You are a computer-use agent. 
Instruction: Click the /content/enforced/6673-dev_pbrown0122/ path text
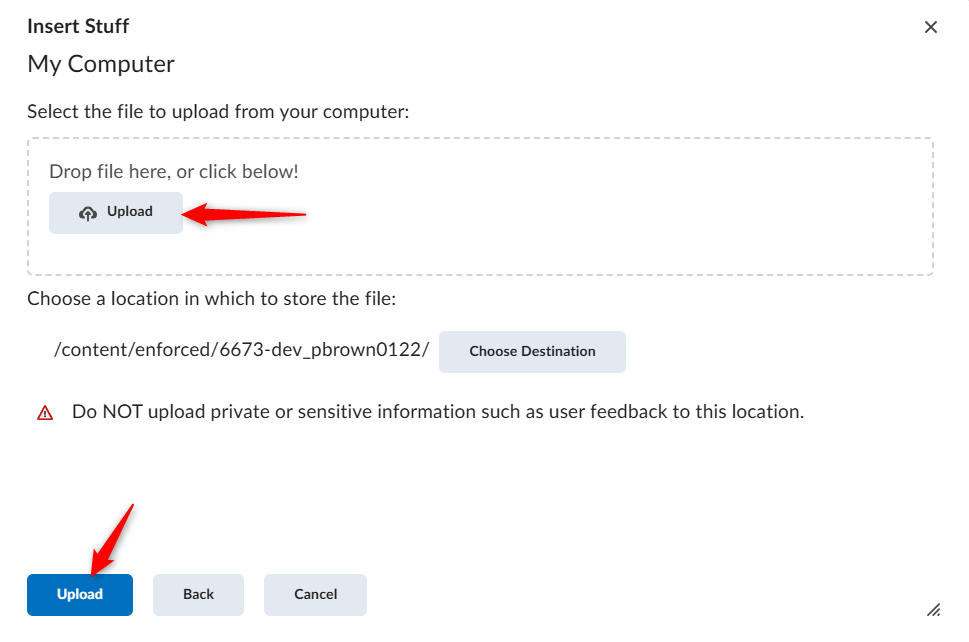241,350
